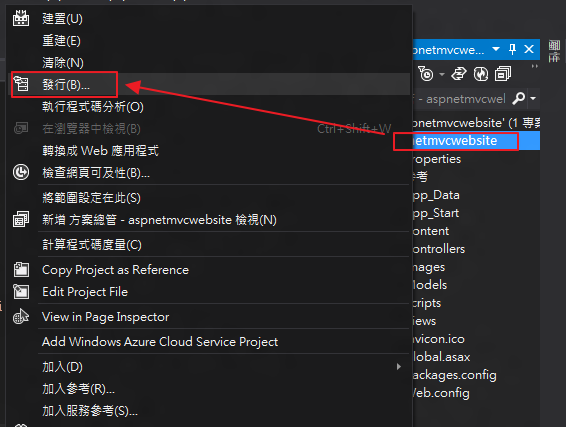Click the Edit Project File icon

[21, 292]
